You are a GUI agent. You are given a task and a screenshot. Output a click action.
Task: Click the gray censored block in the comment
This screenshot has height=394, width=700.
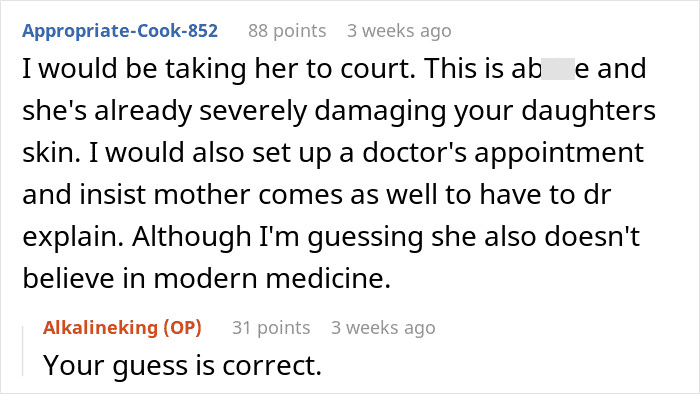click(558, 69)
